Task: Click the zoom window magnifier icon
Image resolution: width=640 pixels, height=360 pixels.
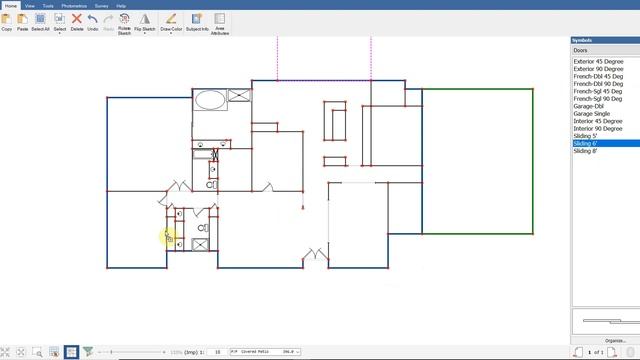Action: 37,352
